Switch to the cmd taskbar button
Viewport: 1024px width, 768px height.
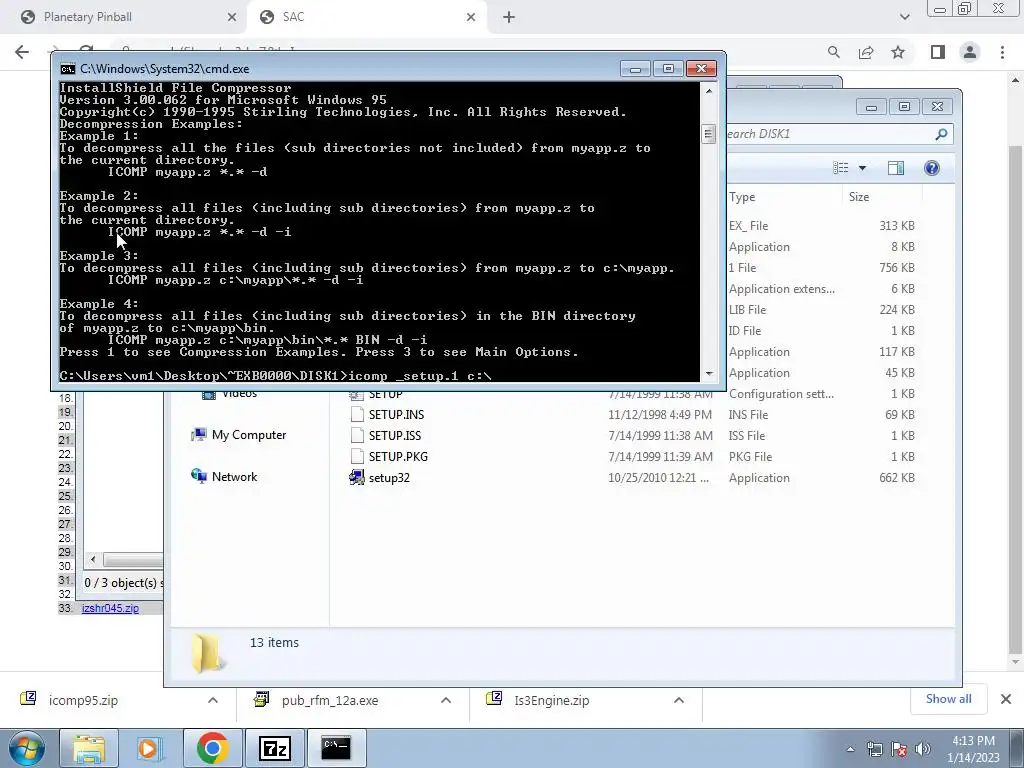pyautogui.click(x=336, y=748)
